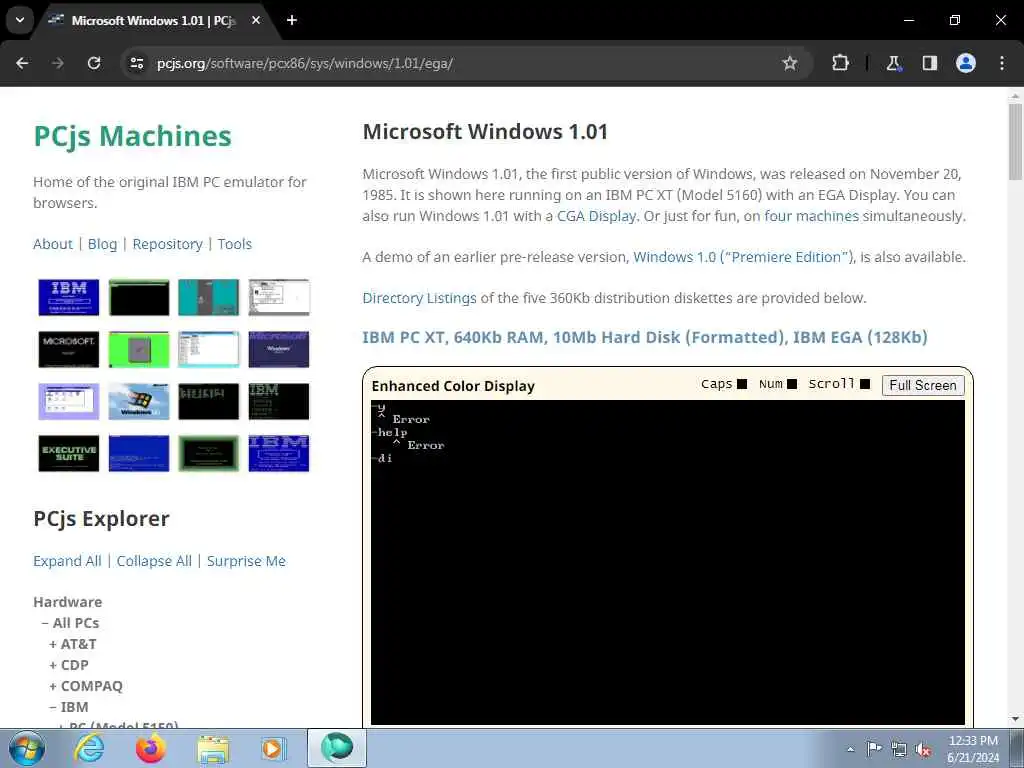Toggle the browser side panel icon
The width and height of the screenshot is (1024, 768).
[x=930, y=63]
